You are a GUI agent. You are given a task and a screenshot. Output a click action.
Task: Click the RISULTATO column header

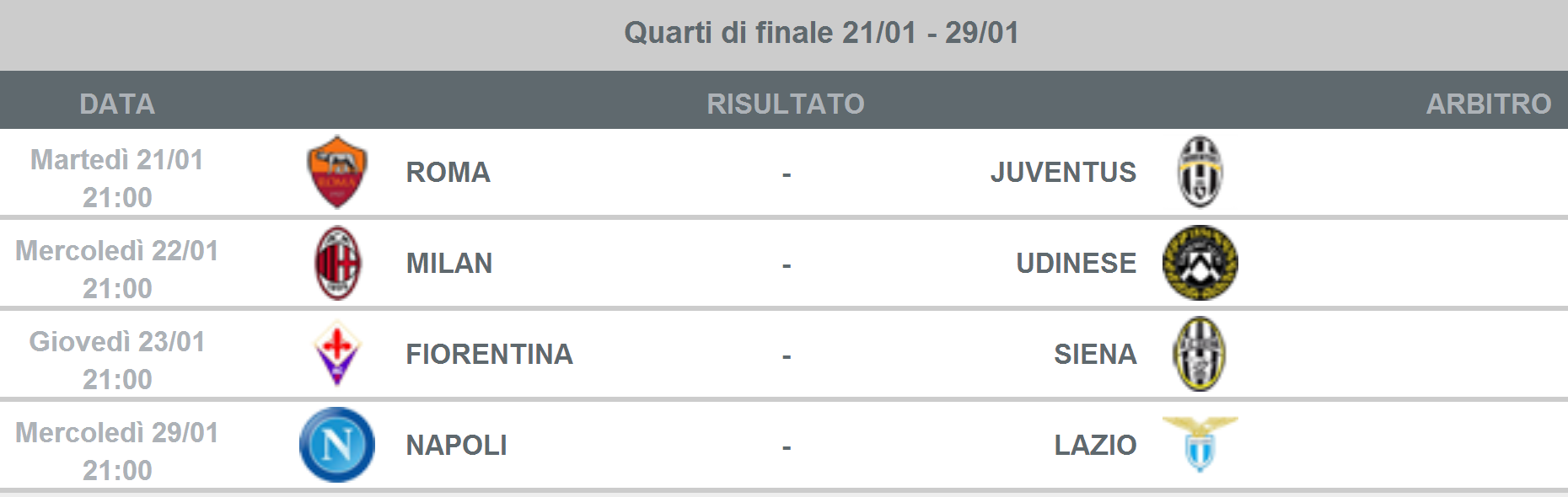(785, 104)
